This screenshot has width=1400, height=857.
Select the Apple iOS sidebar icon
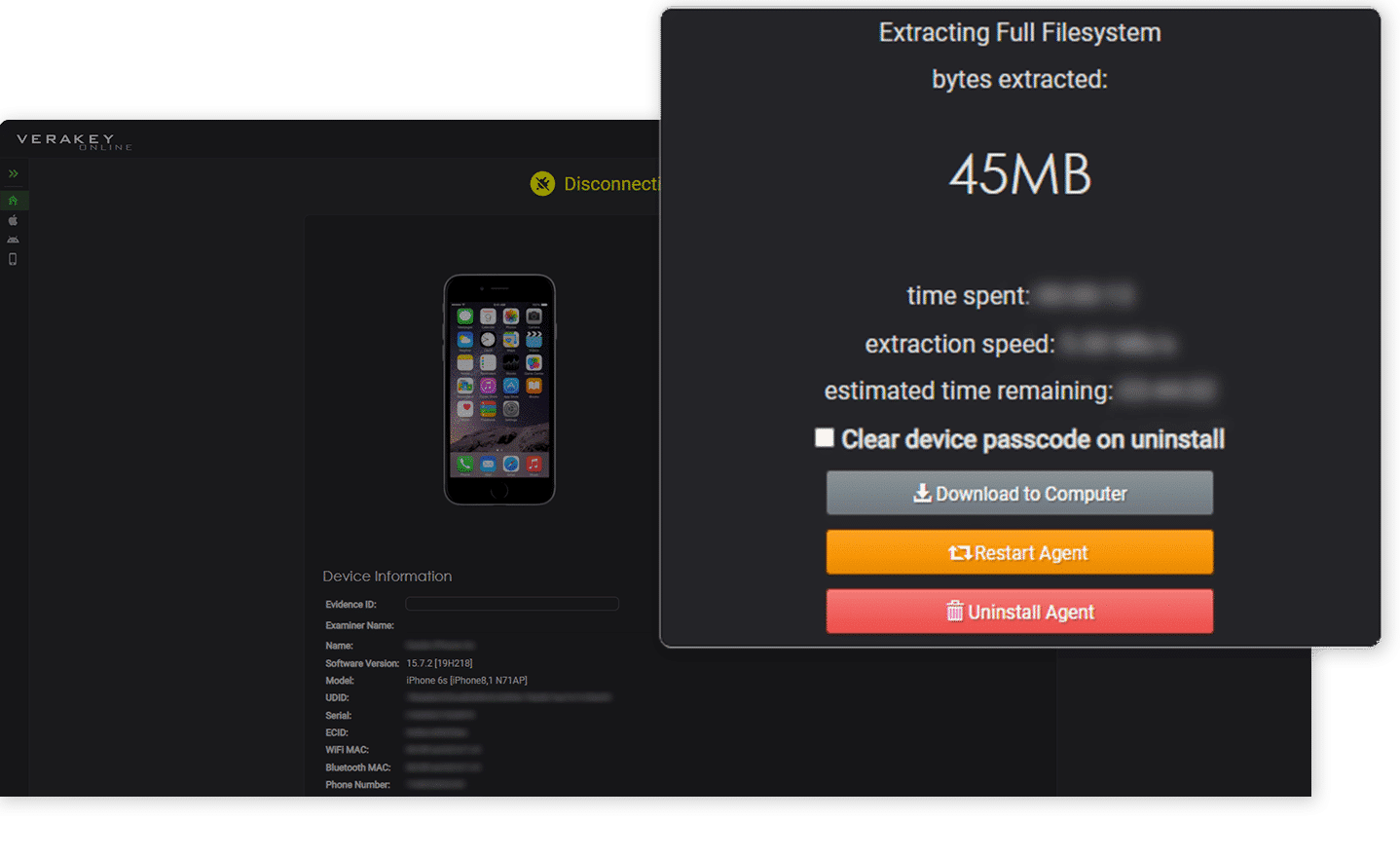click(x=13, y=220)
